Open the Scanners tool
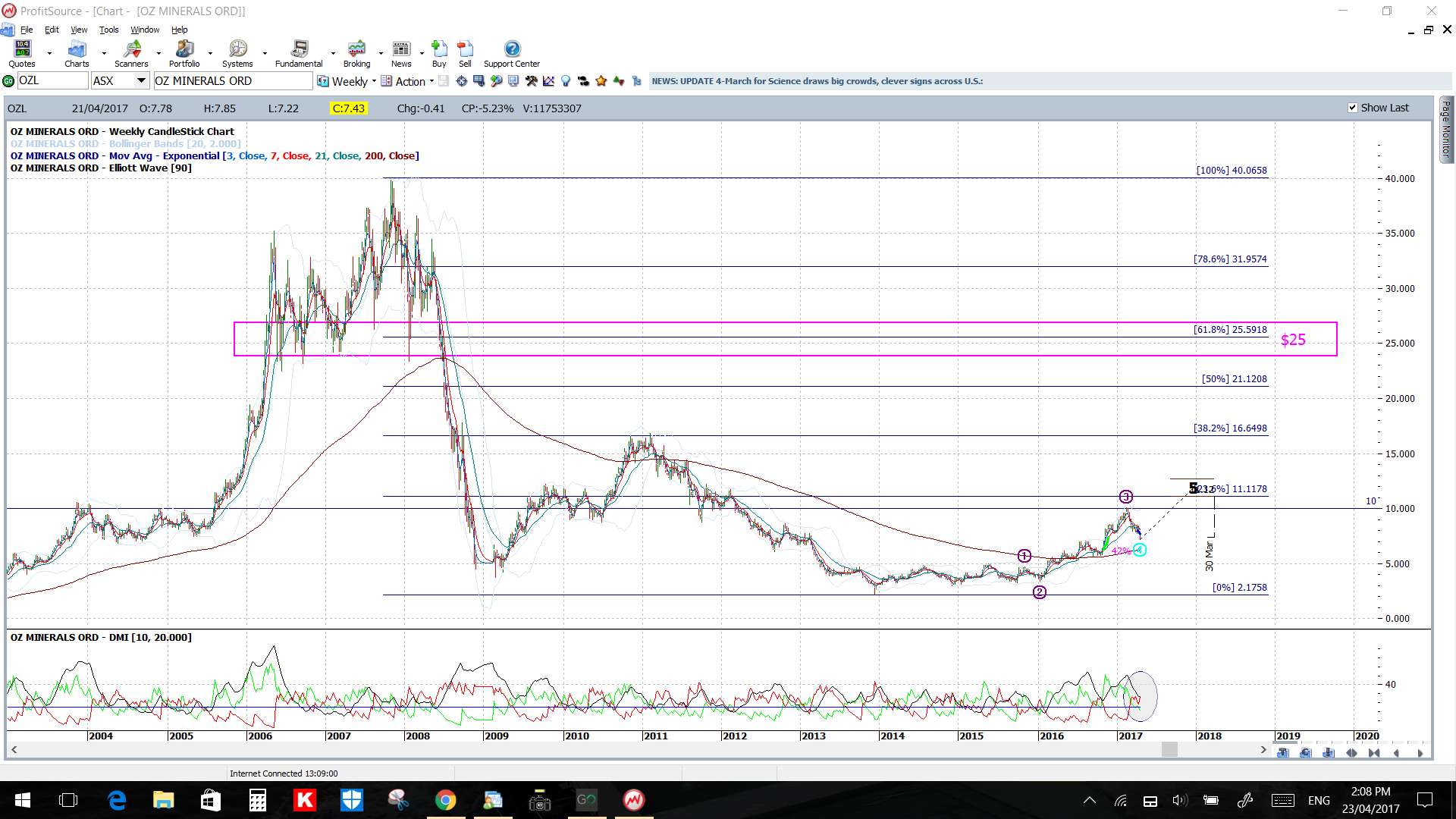This screenshot has width=1456, height=819. point(131,54)
